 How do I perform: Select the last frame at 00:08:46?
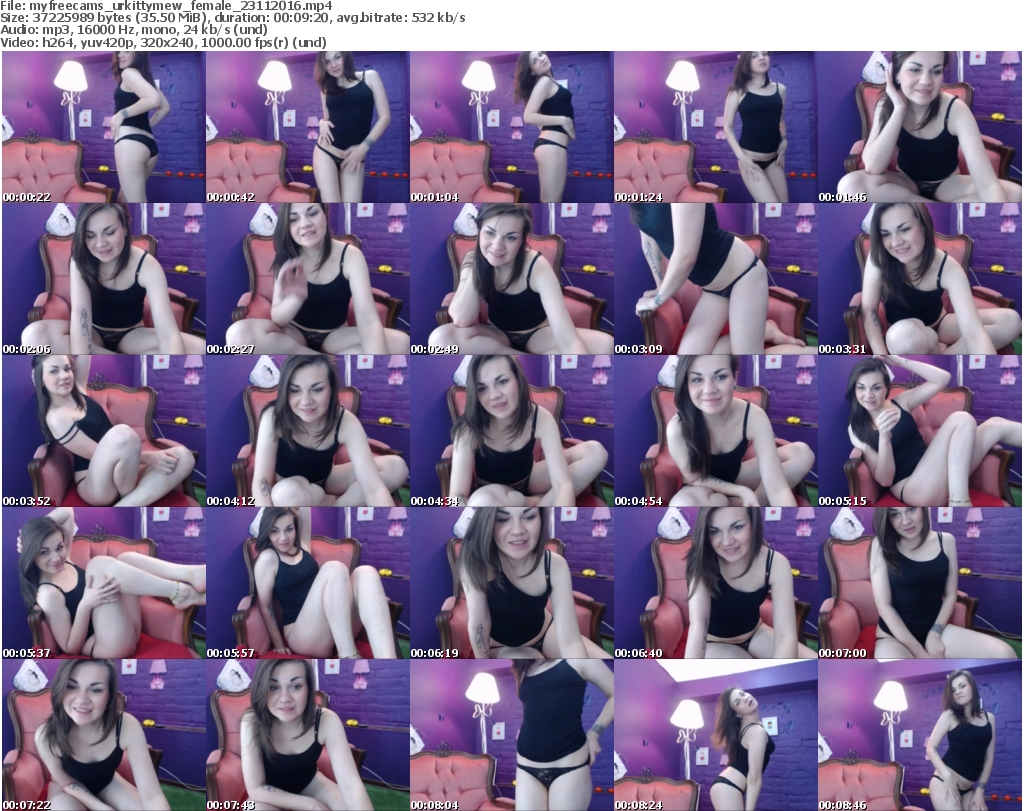click(x=920, y=735)
